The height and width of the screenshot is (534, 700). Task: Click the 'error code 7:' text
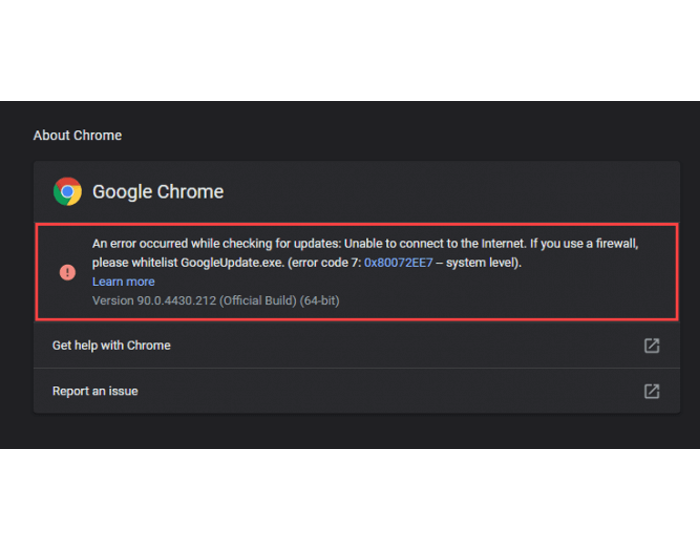[x=326, y=263]
